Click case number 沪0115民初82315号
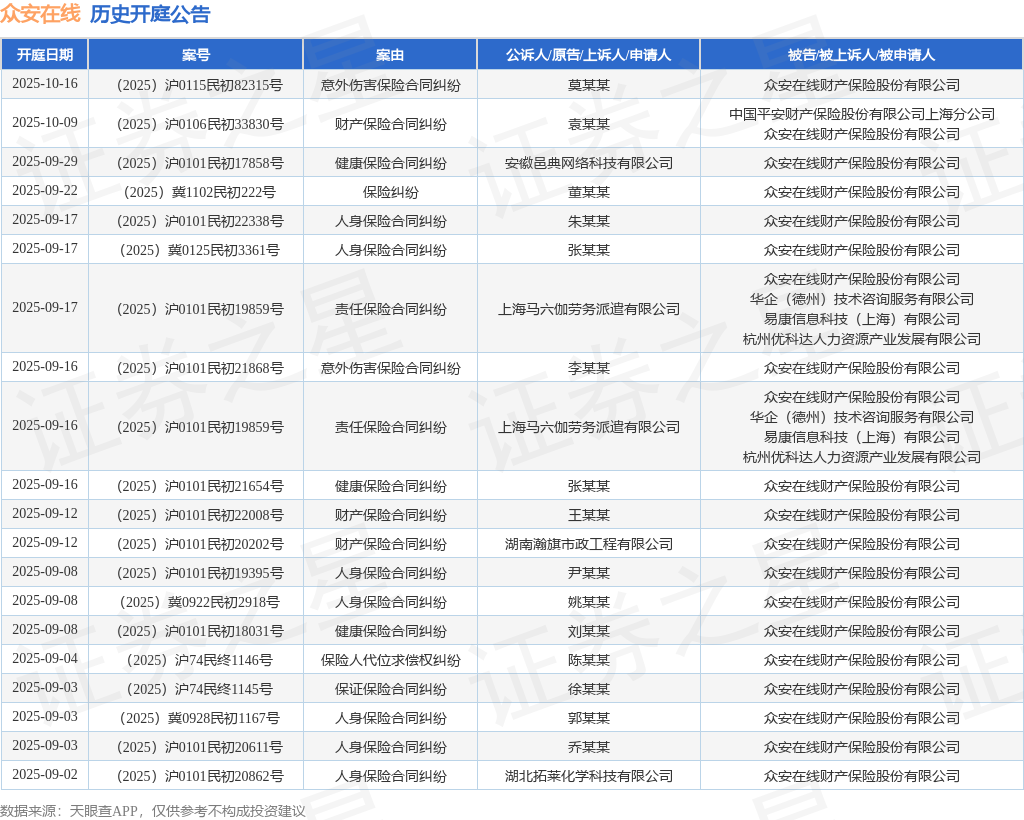 point(199,85)
